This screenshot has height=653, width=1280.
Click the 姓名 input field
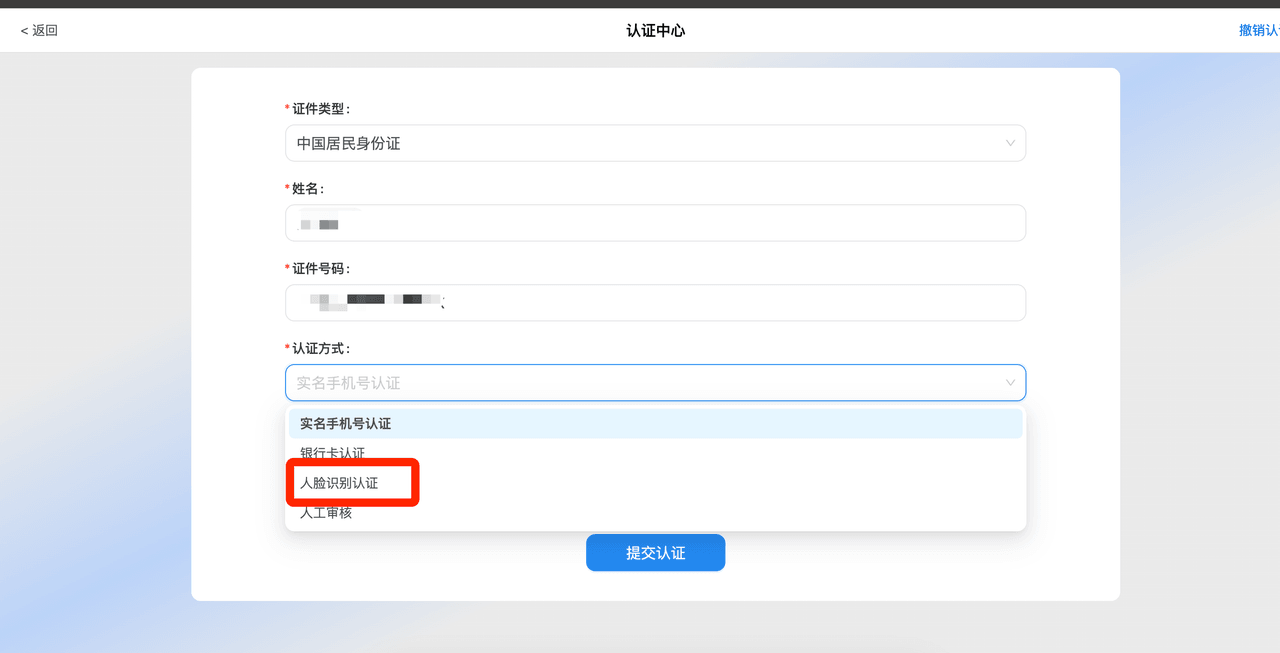click(x=655, y=223)
